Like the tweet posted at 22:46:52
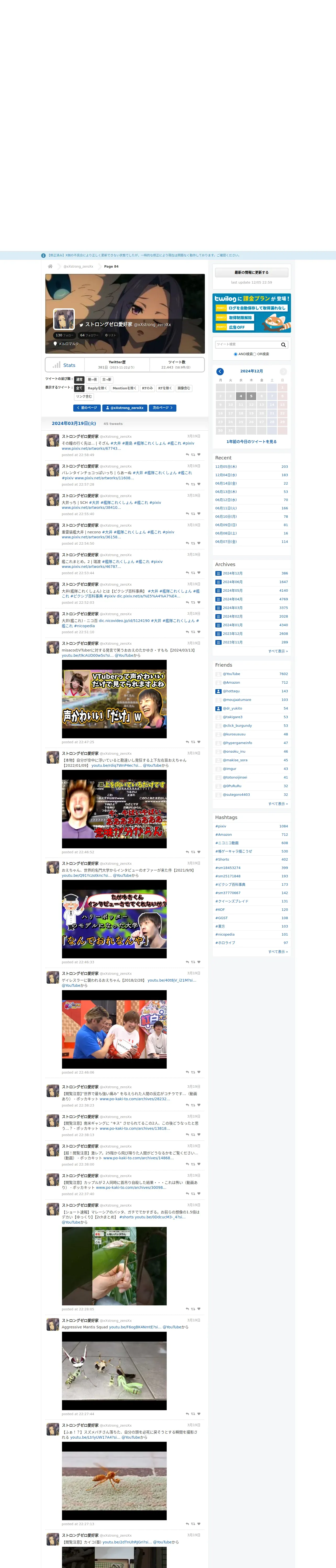 [x=199, y=852]
